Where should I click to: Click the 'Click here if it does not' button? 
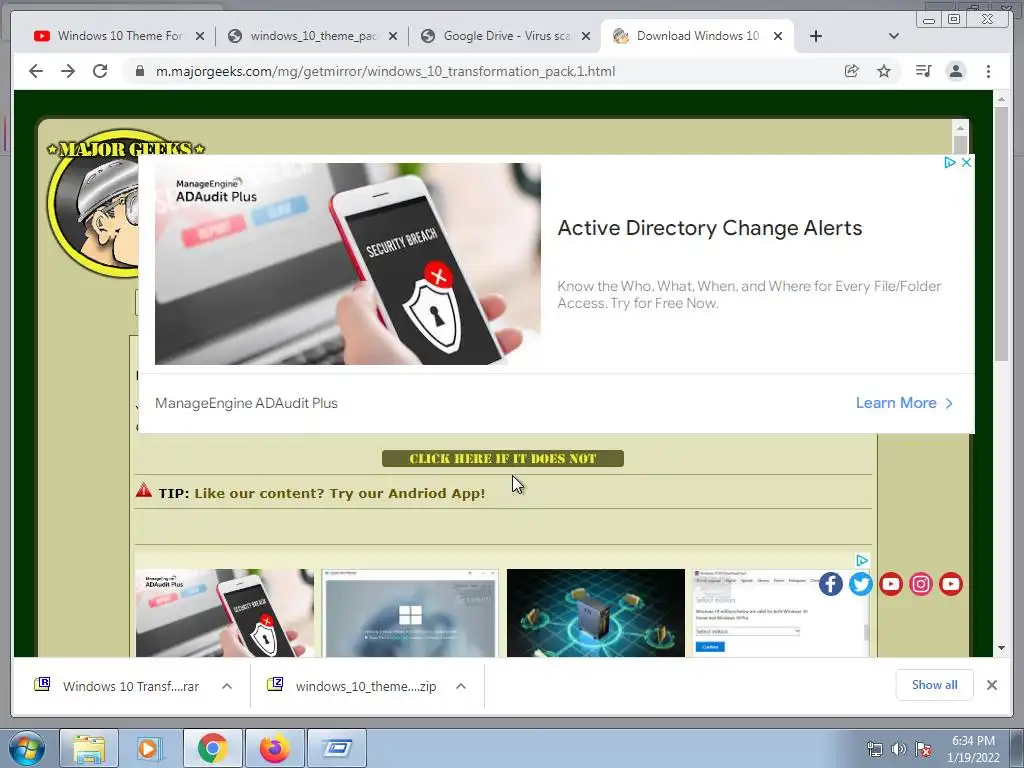(503, 458)
